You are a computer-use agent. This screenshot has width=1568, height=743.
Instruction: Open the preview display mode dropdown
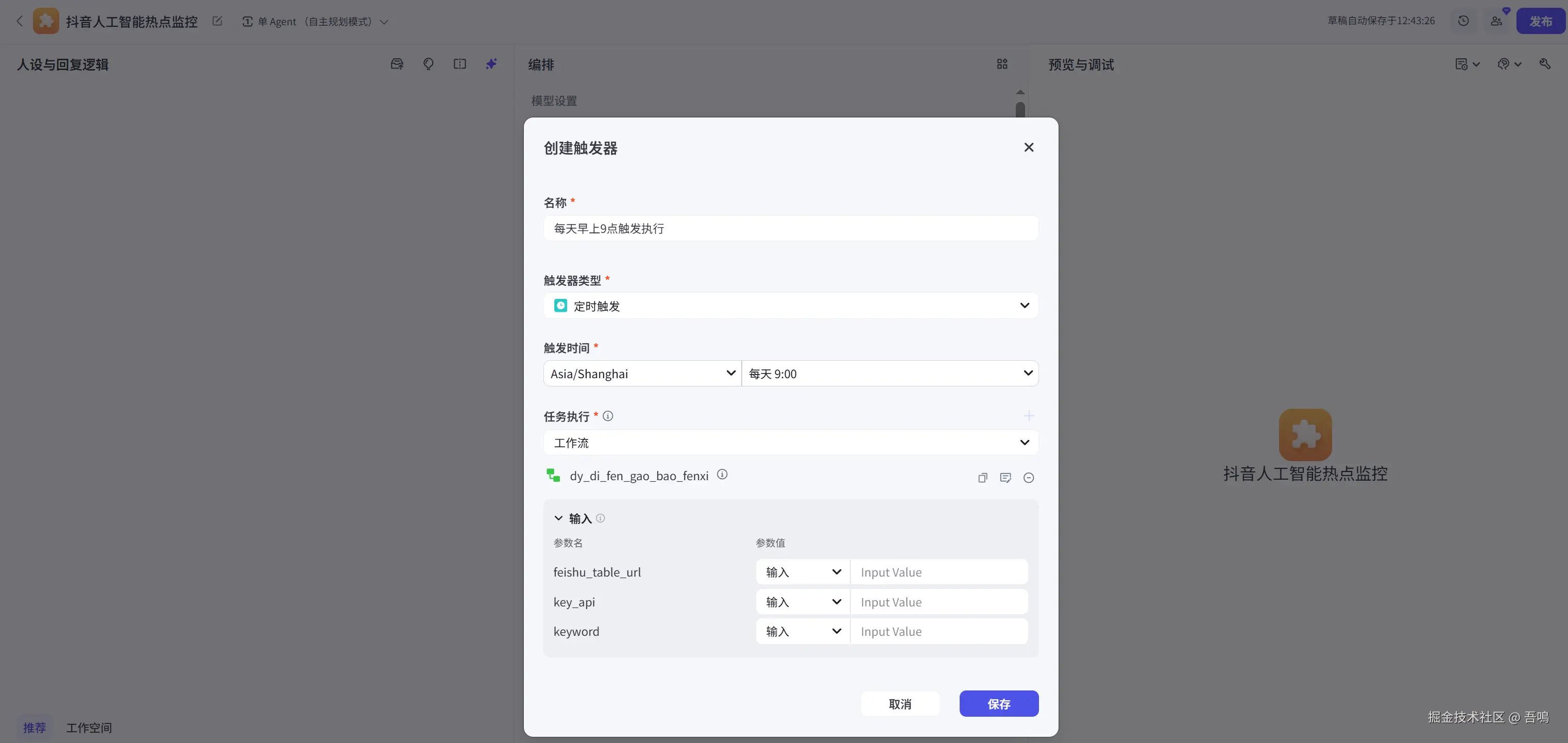pyautogui.click(x=1509, y=64)
